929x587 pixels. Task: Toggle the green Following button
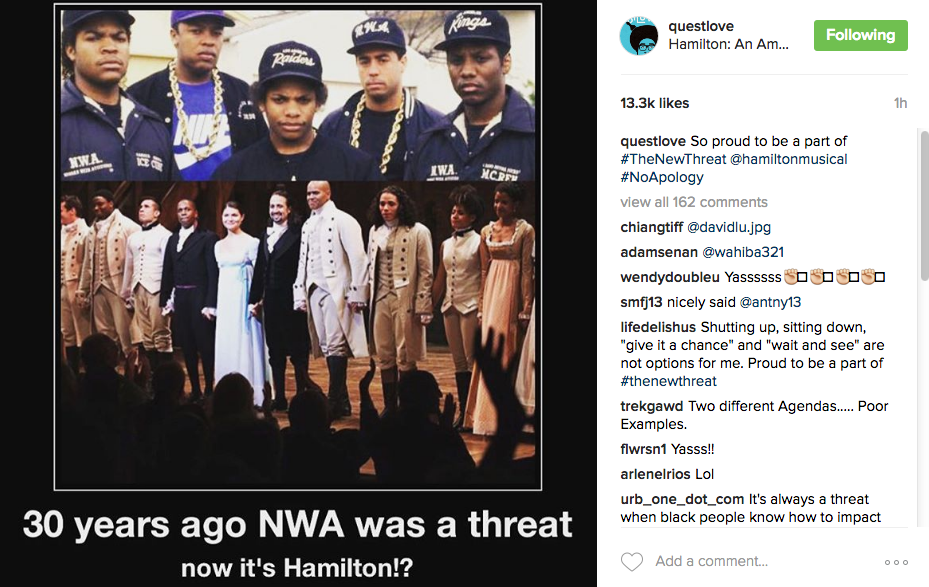coord(860,35)
